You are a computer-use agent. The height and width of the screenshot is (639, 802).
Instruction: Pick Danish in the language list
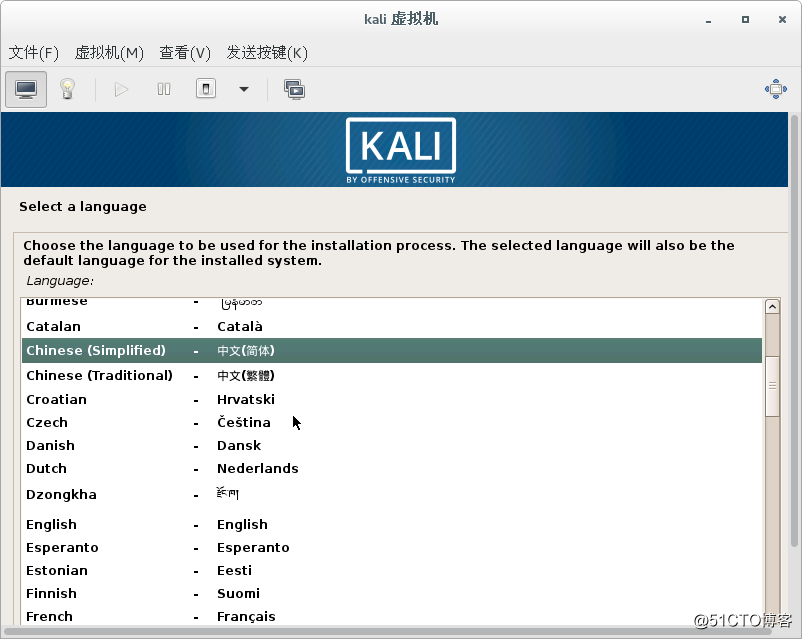392,446
